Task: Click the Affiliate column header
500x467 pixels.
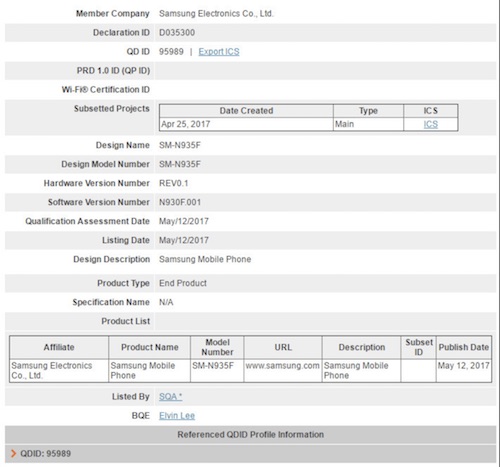Action: coord(59,347)
